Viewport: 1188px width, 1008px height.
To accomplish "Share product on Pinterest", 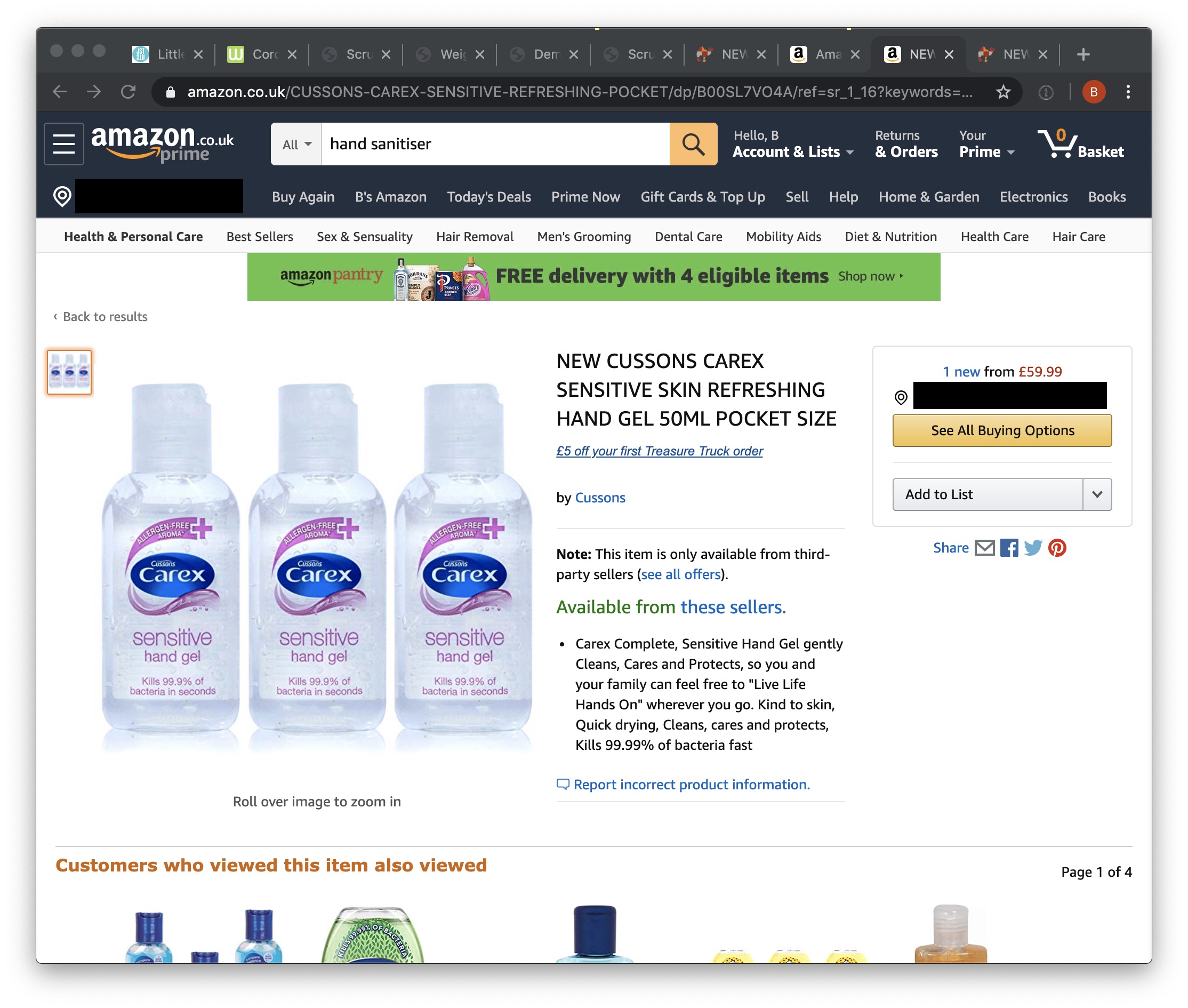I will (1057, 548).
